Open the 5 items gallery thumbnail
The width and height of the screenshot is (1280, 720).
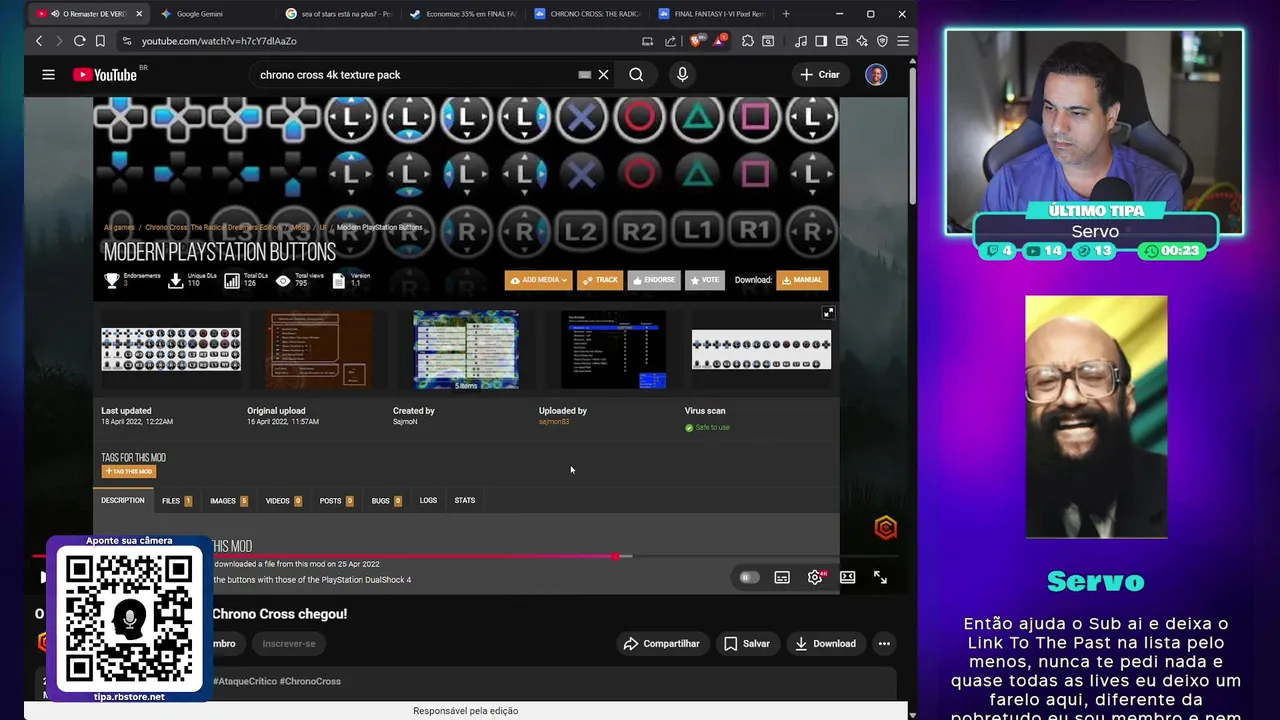coord(466,349)
